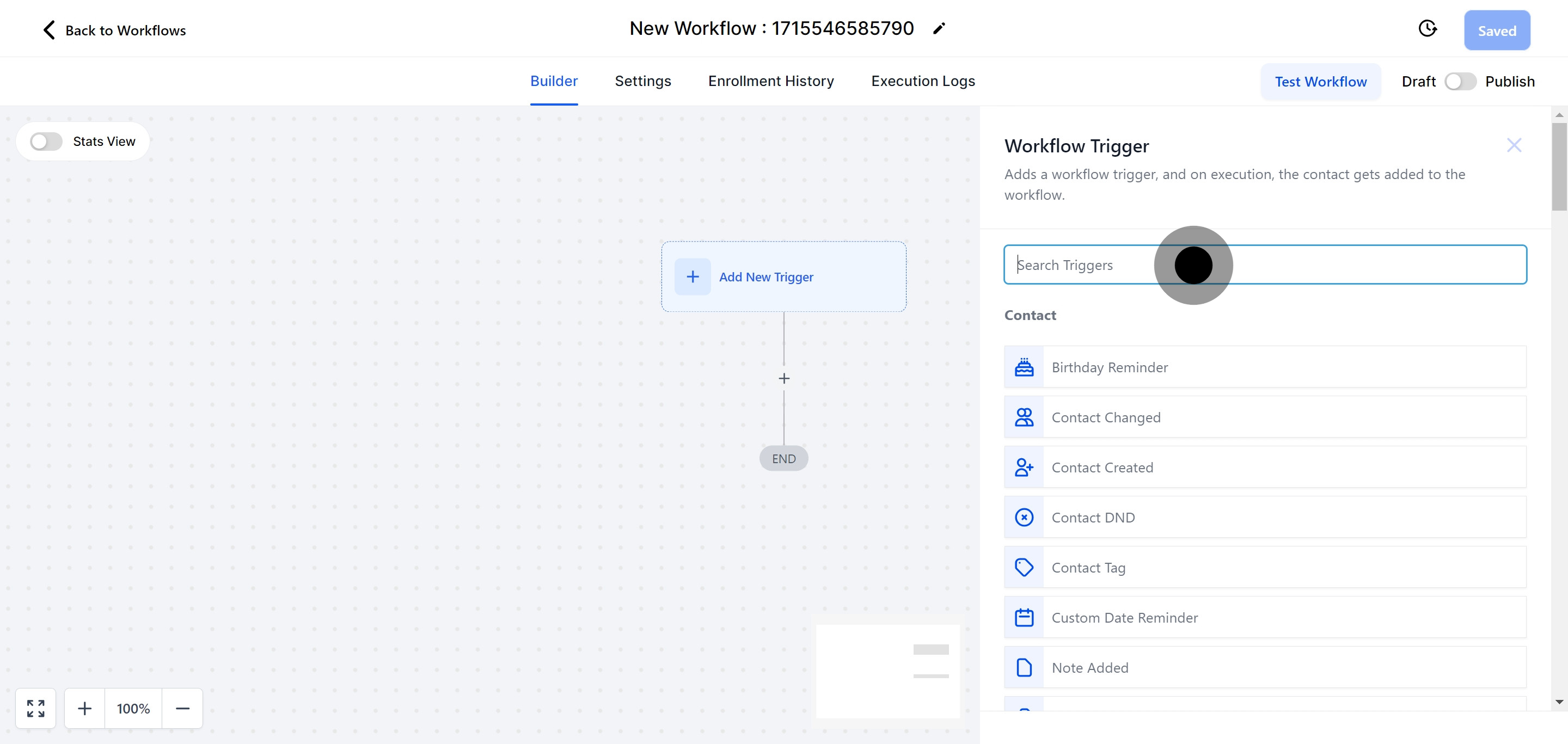The width and height of the screenshot is (1568, 744).
Task: Select the Contact Tag trigger icon
Action: 1025,567
